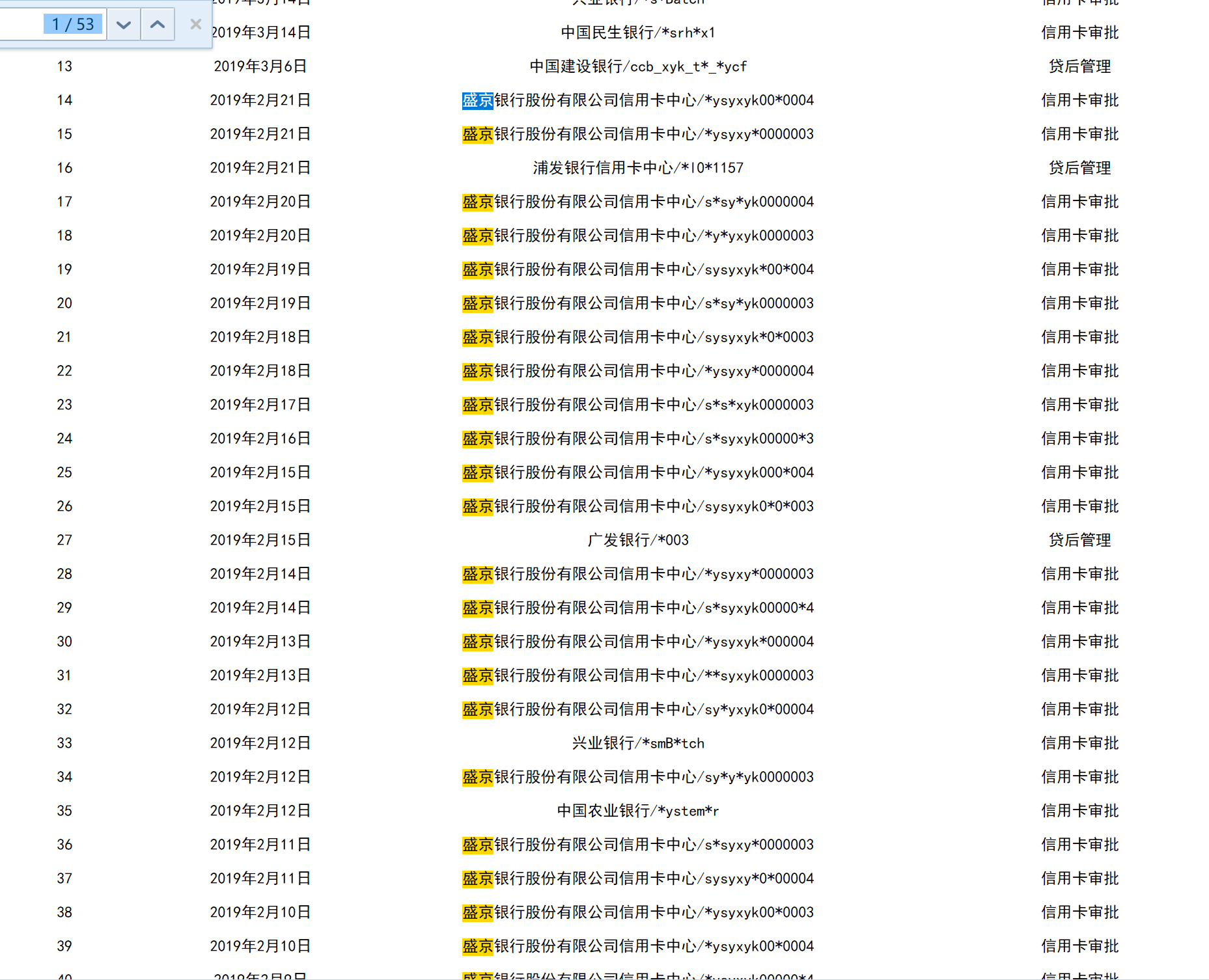Select 中国农业银行/*ystem*r entry
This screenshot has width=1209, height=980.
[638, 811]
